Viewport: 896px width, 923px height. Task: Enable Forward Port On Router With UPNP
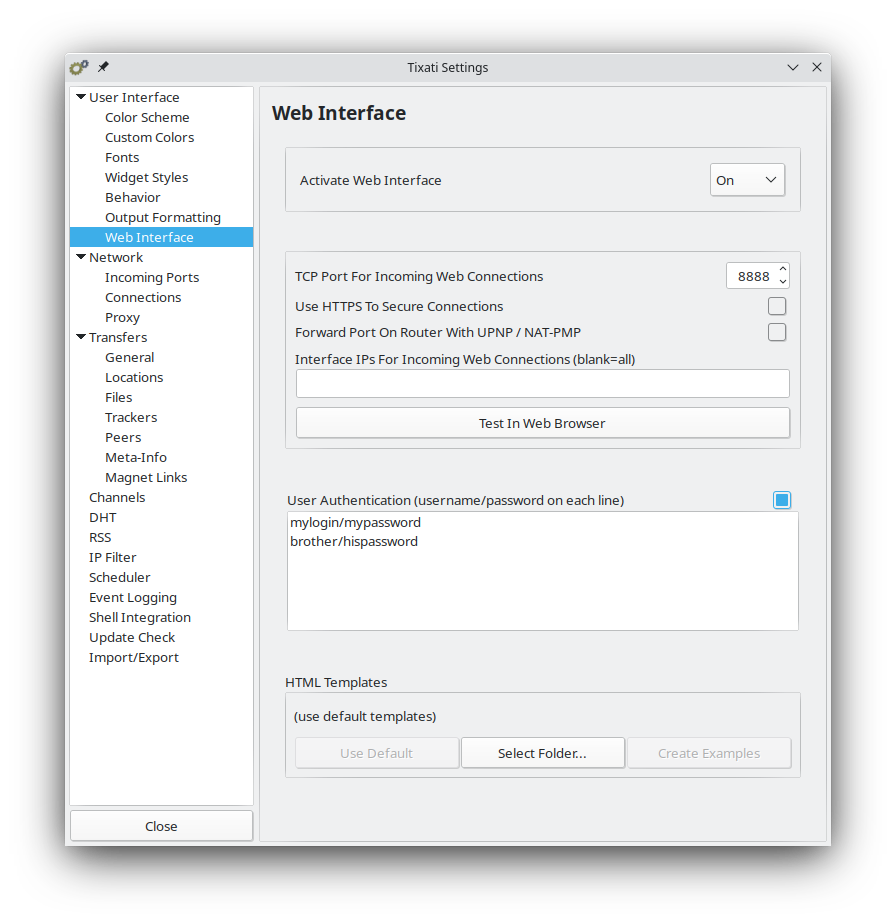tap(777, 332)
